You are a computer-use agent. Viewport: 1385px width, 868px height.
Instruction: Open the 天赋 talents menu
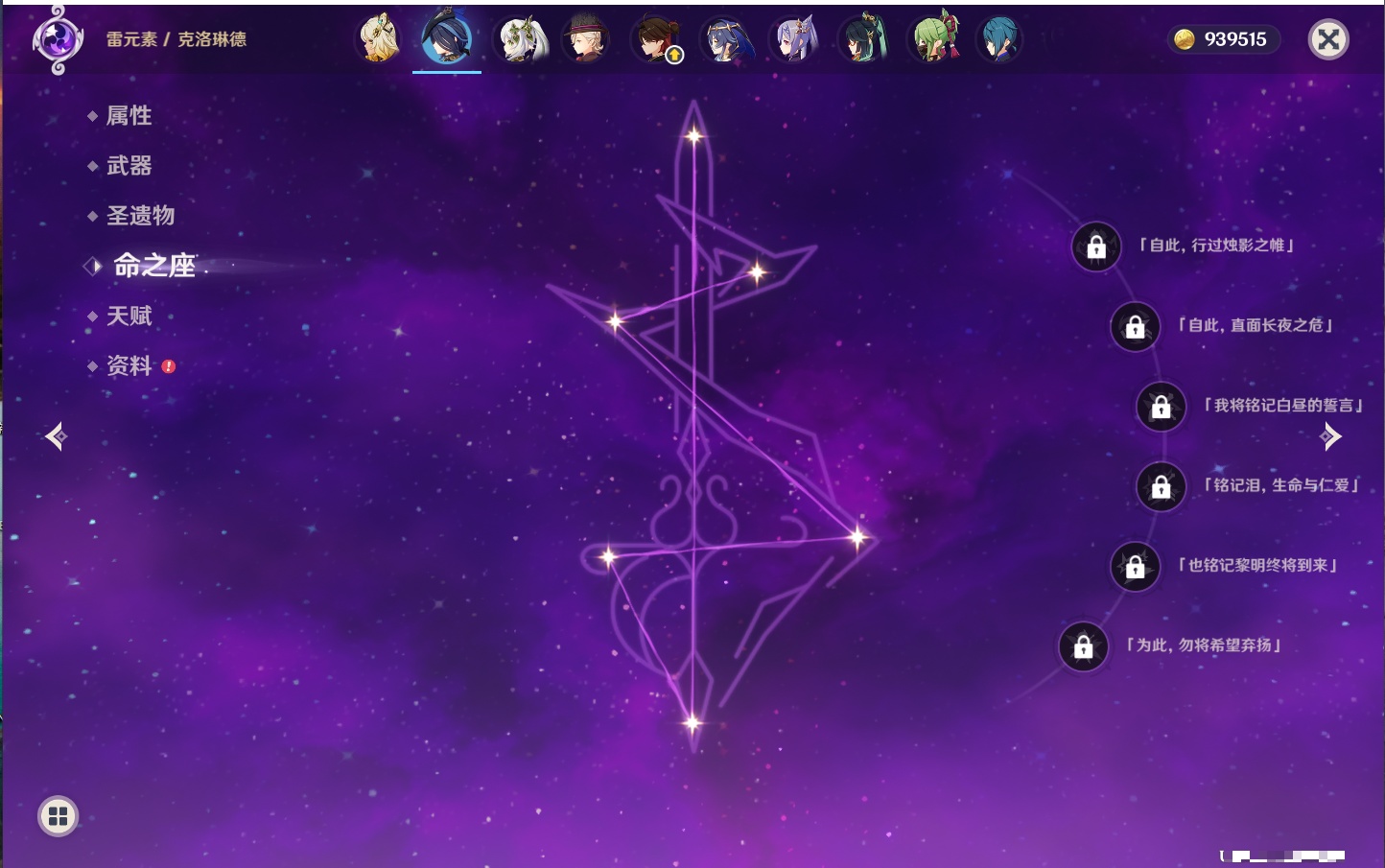[129, 316]
